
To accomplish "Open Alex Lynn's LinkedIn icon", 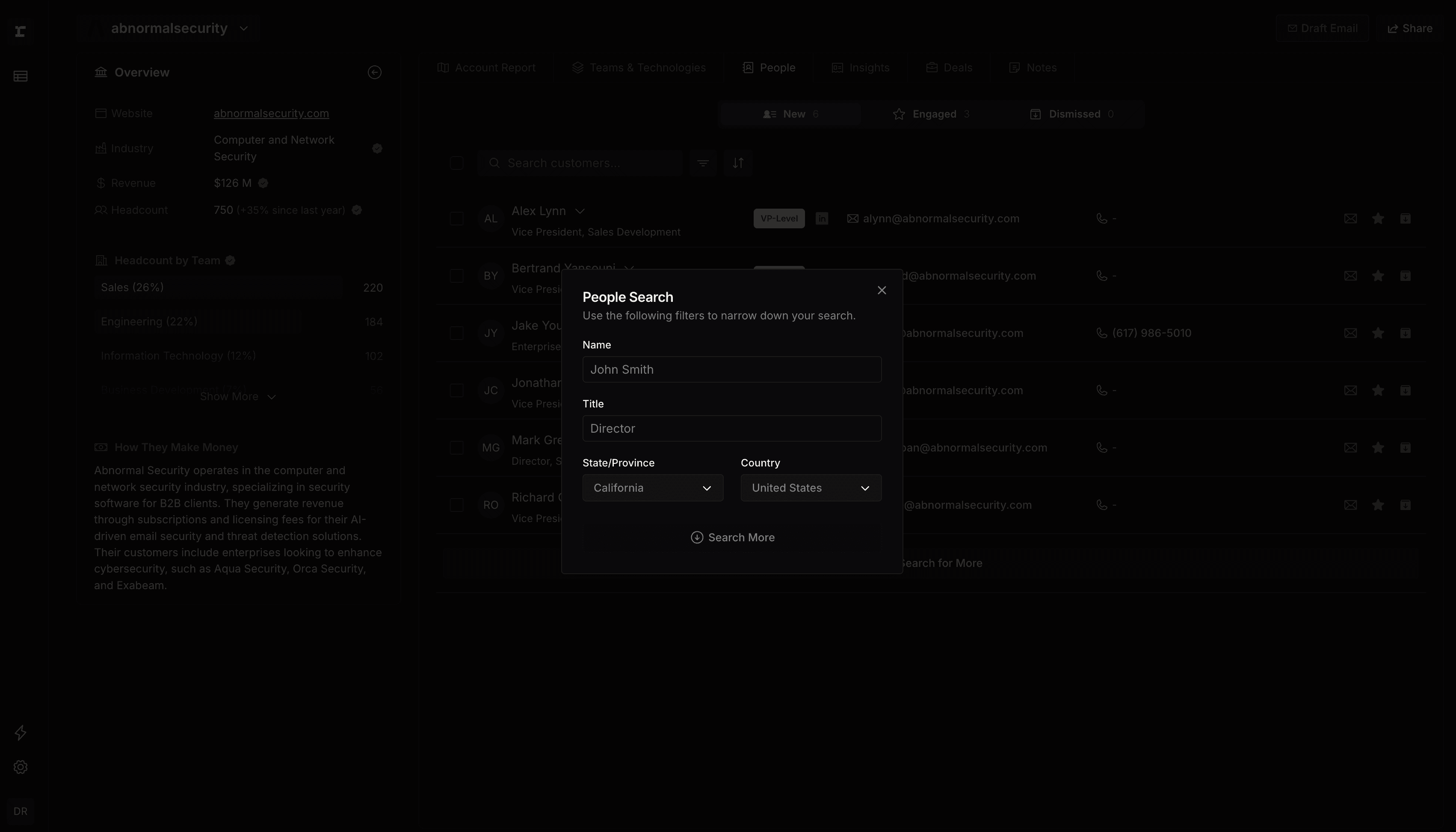I will coord(822,219).
